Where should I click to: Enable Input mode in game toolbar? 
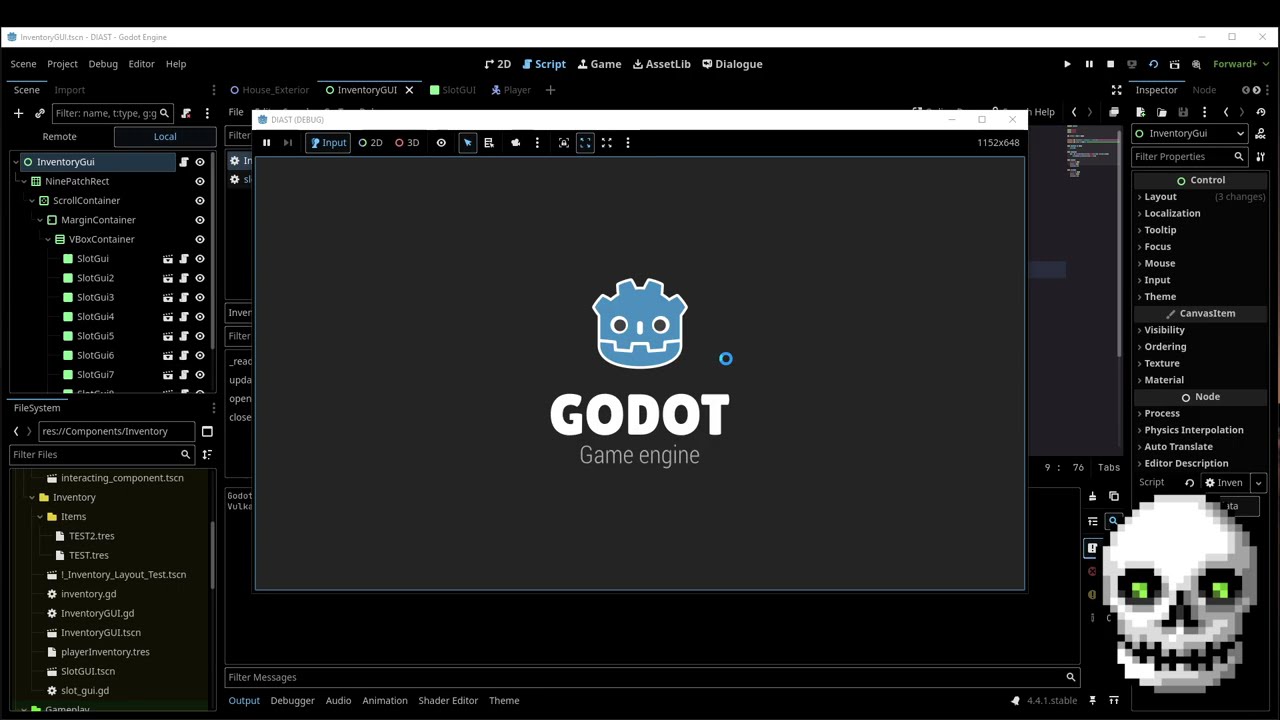point(328,143)
